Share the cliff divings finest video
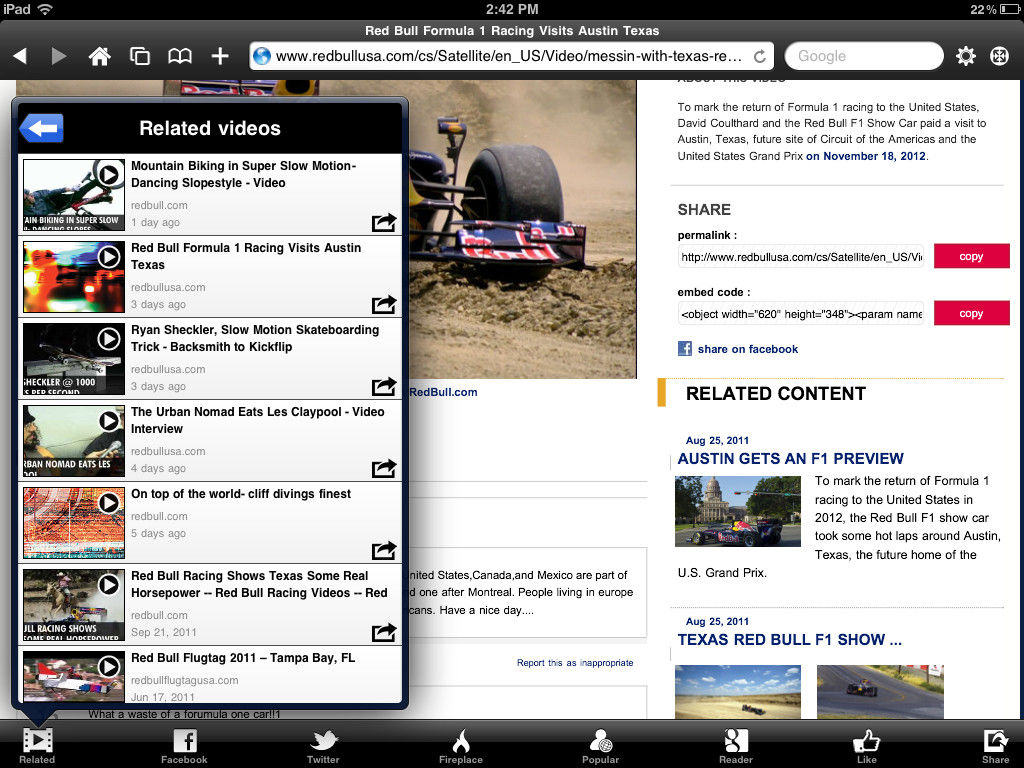Screen dimensions: 1024x768 [x=384, y=551]
